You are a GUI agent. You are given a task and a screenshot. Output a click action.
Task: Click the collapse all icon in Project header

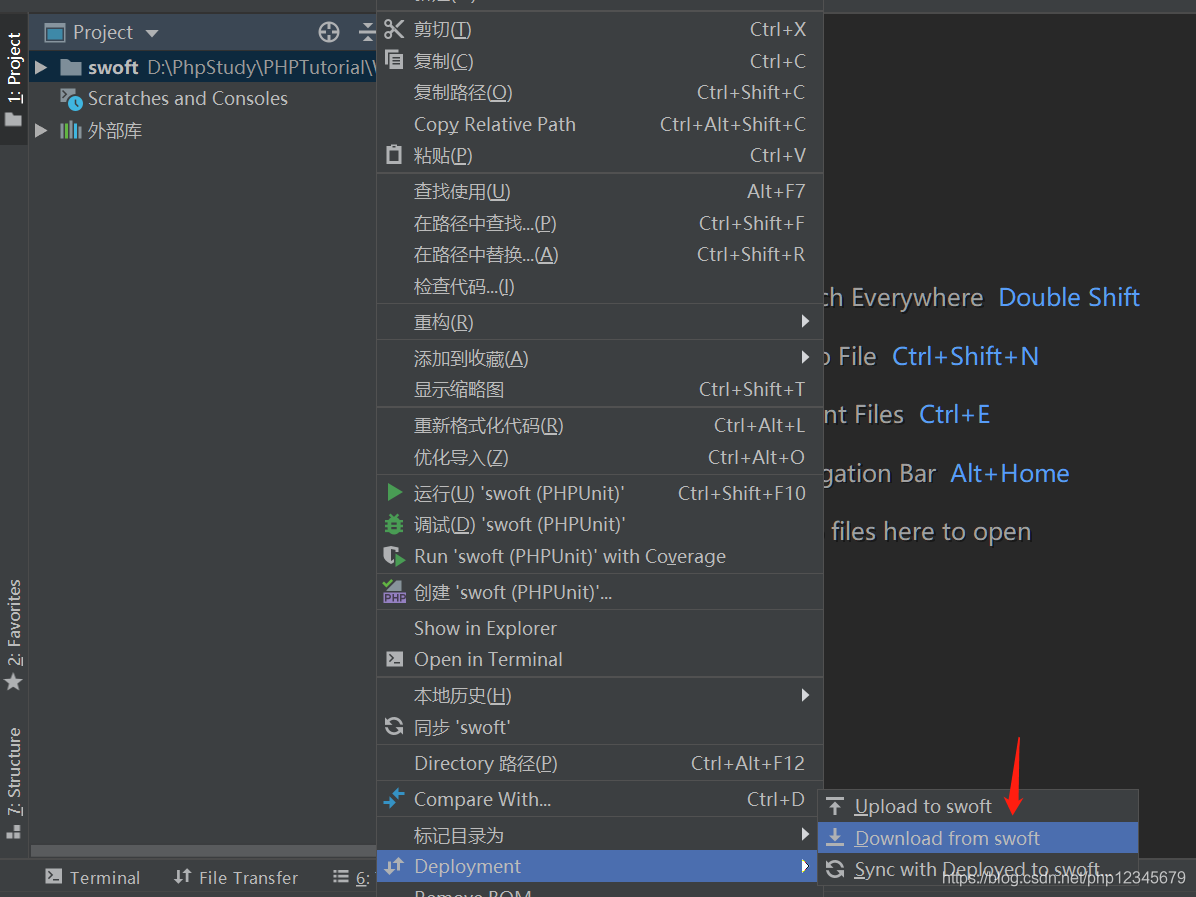(x=367, y=32)
